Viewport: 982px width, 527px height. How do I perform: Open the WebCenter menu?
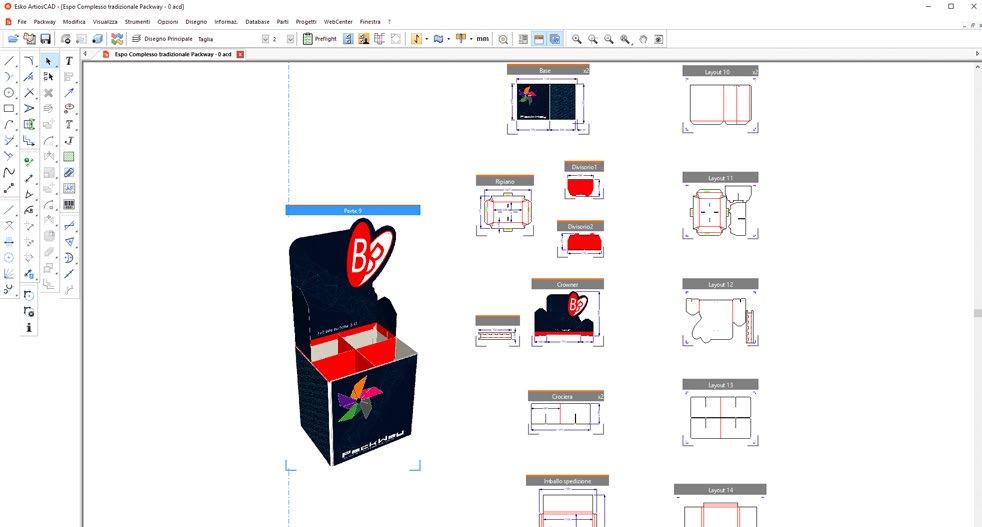[x=338, y=21]
